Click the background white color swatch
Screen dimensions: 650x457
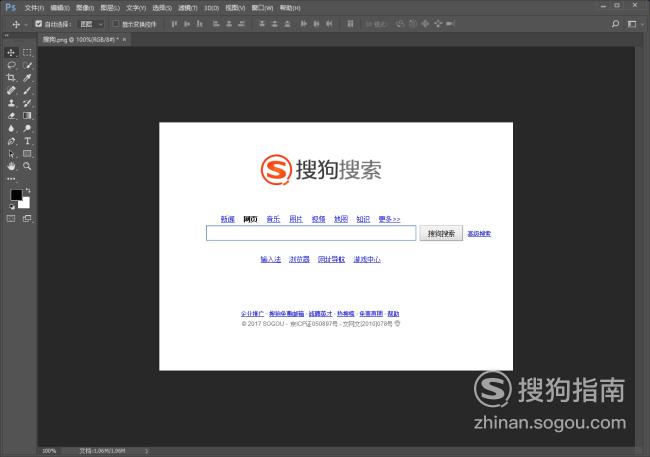[25, 203]
